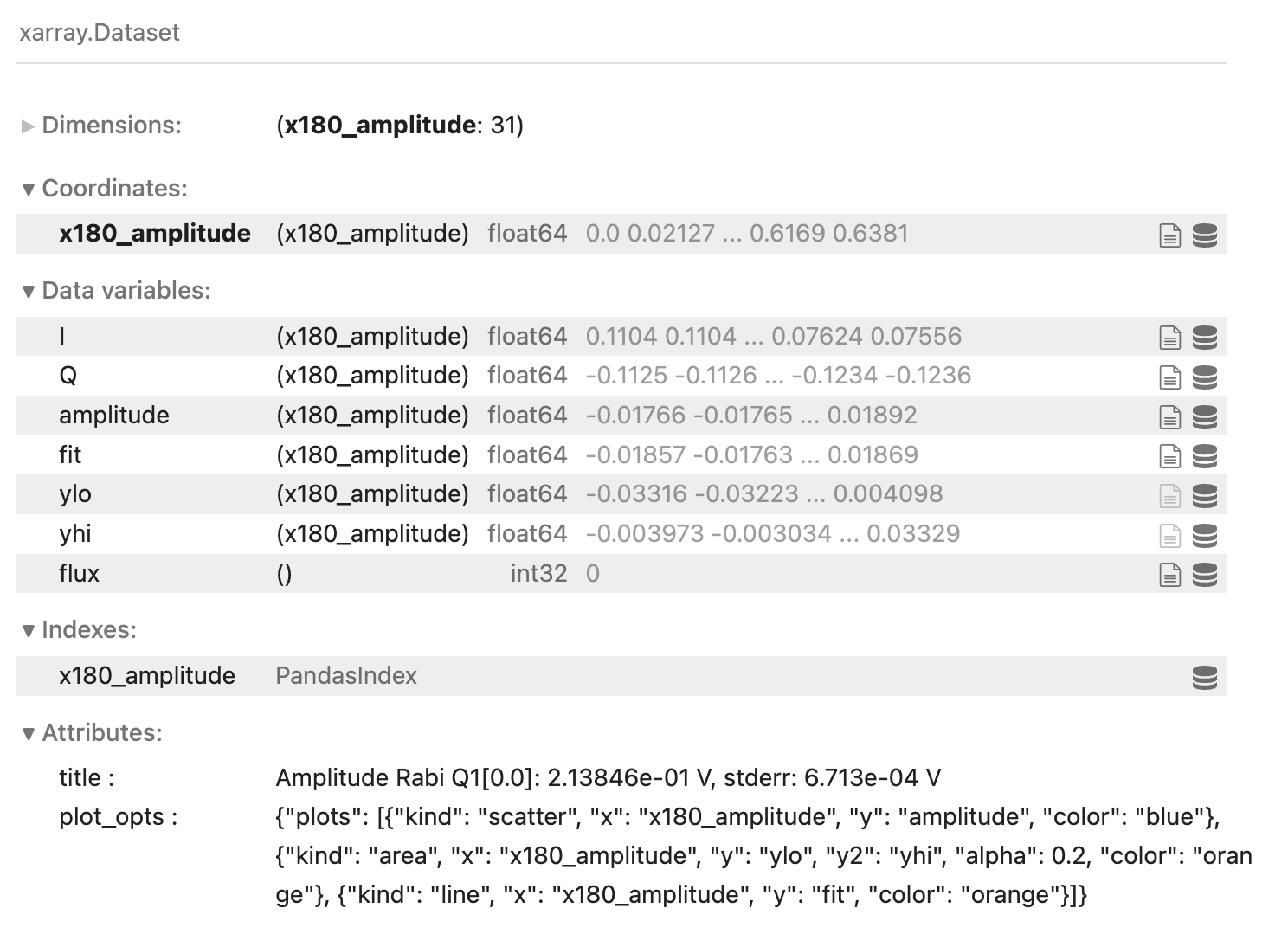1288x947 pixels.
Task: Show data repr icon for yhi
Action: [x=1205, y=535]
